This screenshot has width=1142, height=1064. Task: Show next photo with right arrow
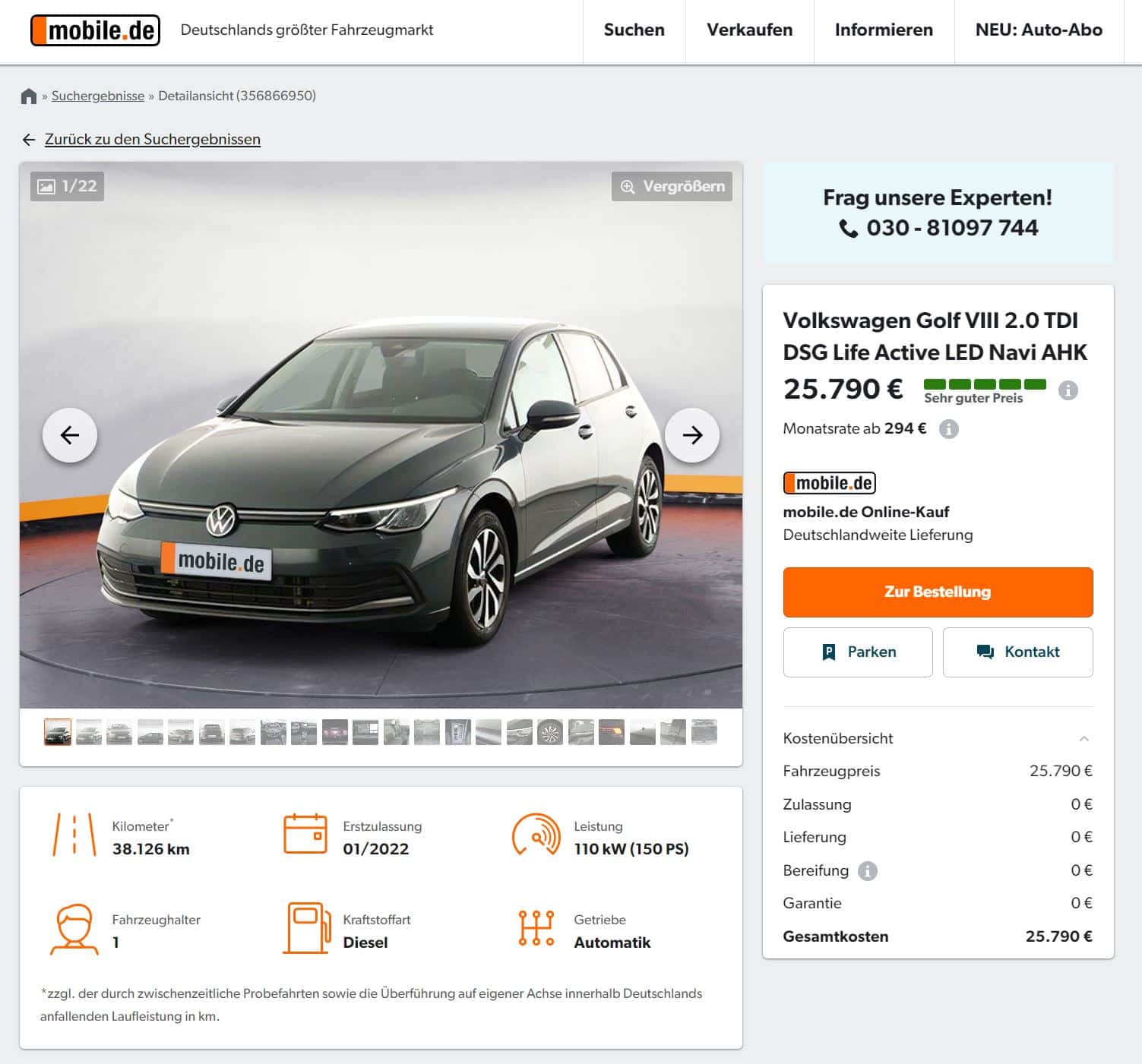click(692, 435)
